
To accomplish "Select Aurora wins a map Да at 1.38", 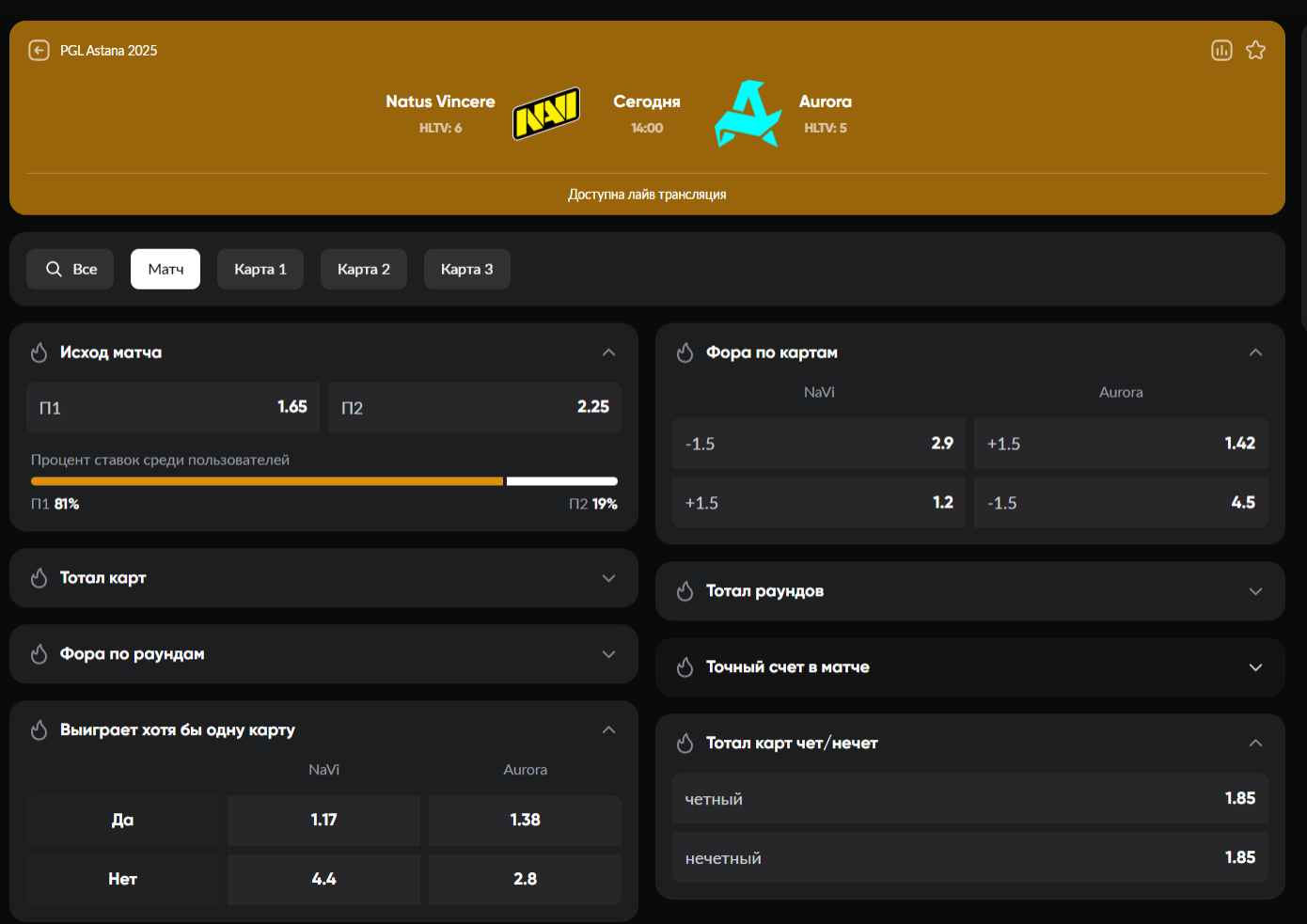I will coord(525,820).
